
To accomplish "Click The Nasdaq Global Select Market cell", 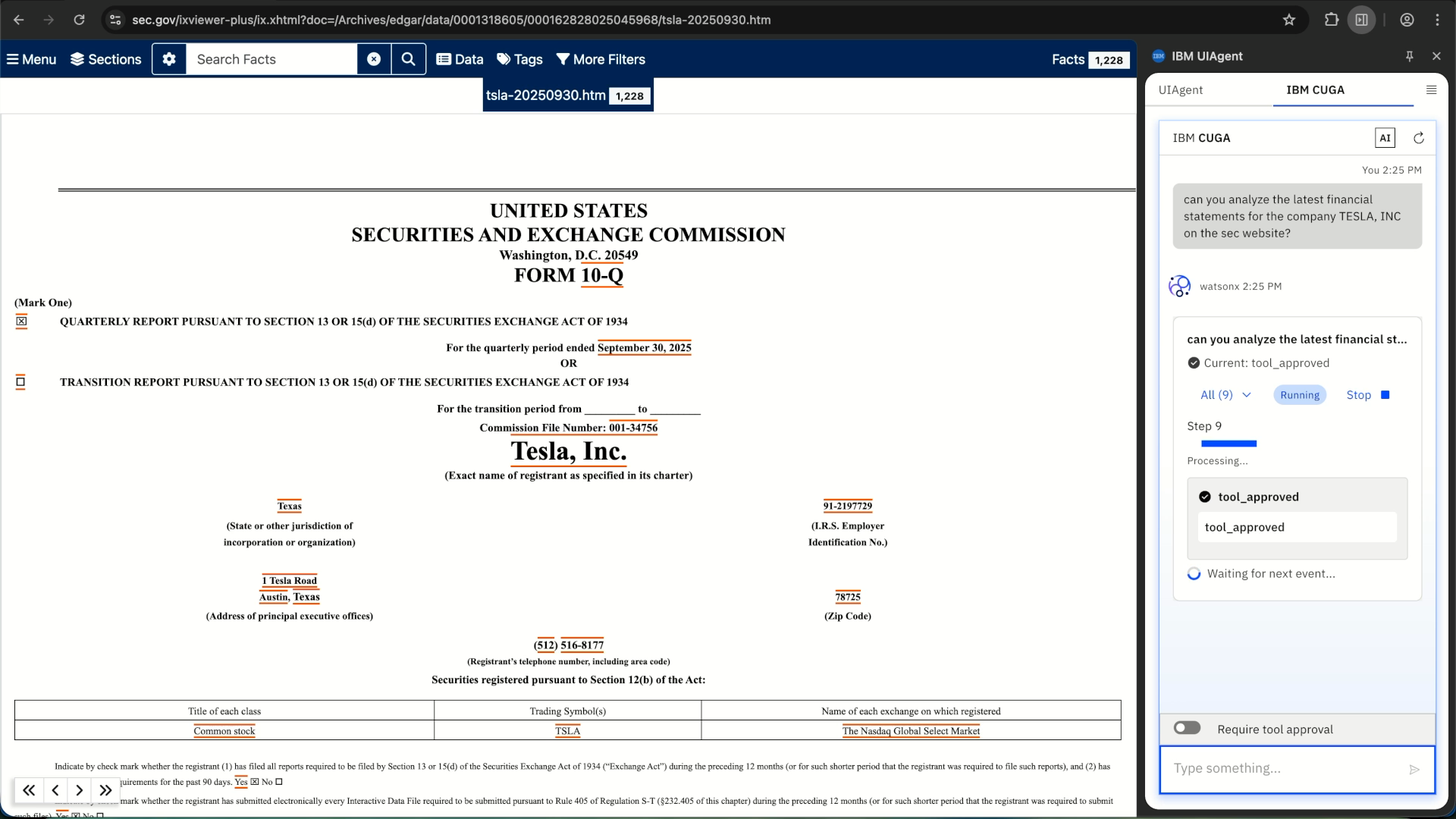I will click(911, 731).
